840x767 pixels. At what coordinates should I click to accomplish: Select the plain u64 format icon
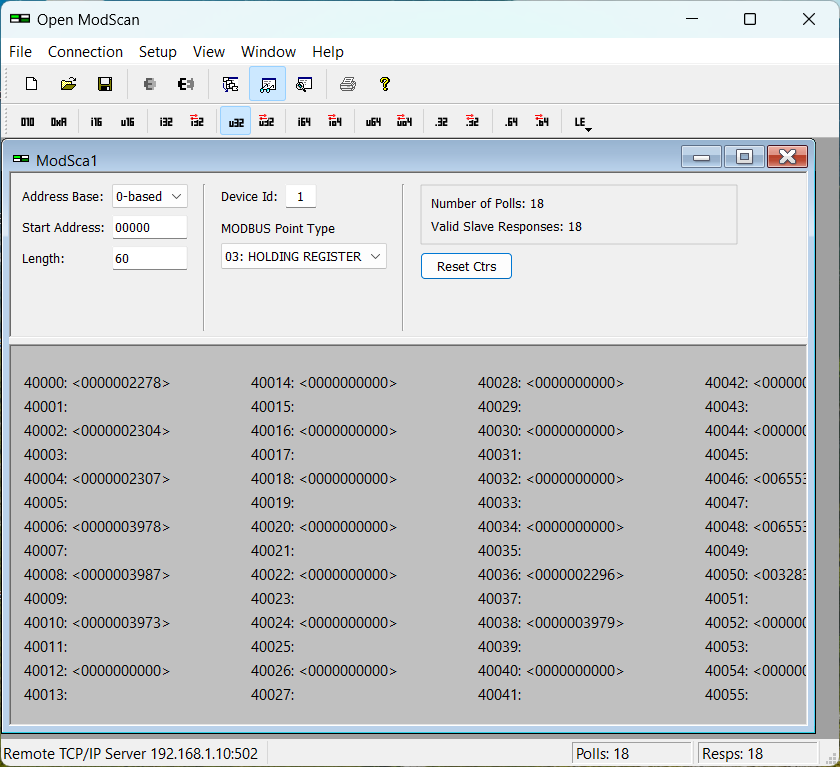click(373, 122)
